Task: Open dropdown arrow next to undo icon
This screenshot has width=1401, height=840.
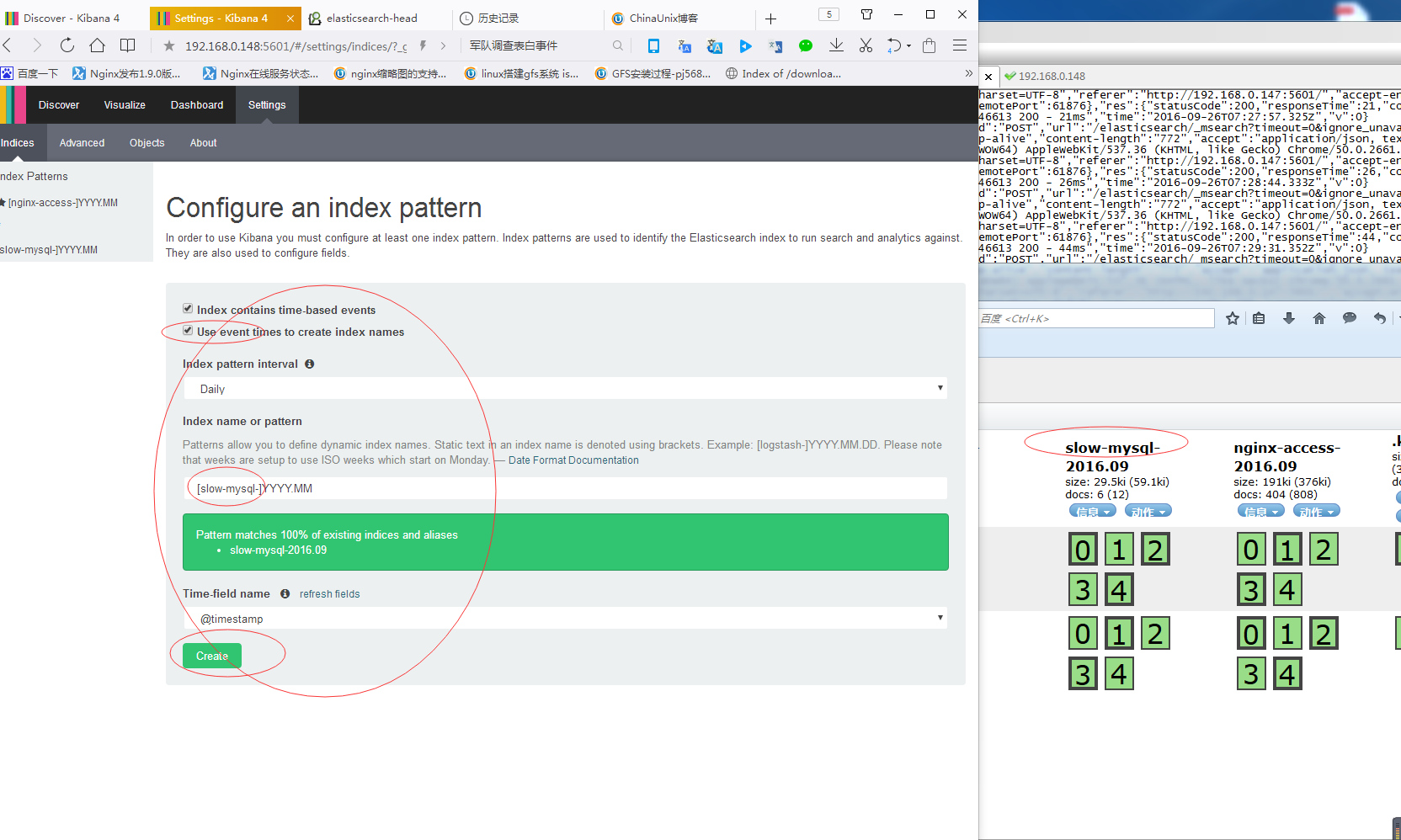Action: (x=908, y=46)
